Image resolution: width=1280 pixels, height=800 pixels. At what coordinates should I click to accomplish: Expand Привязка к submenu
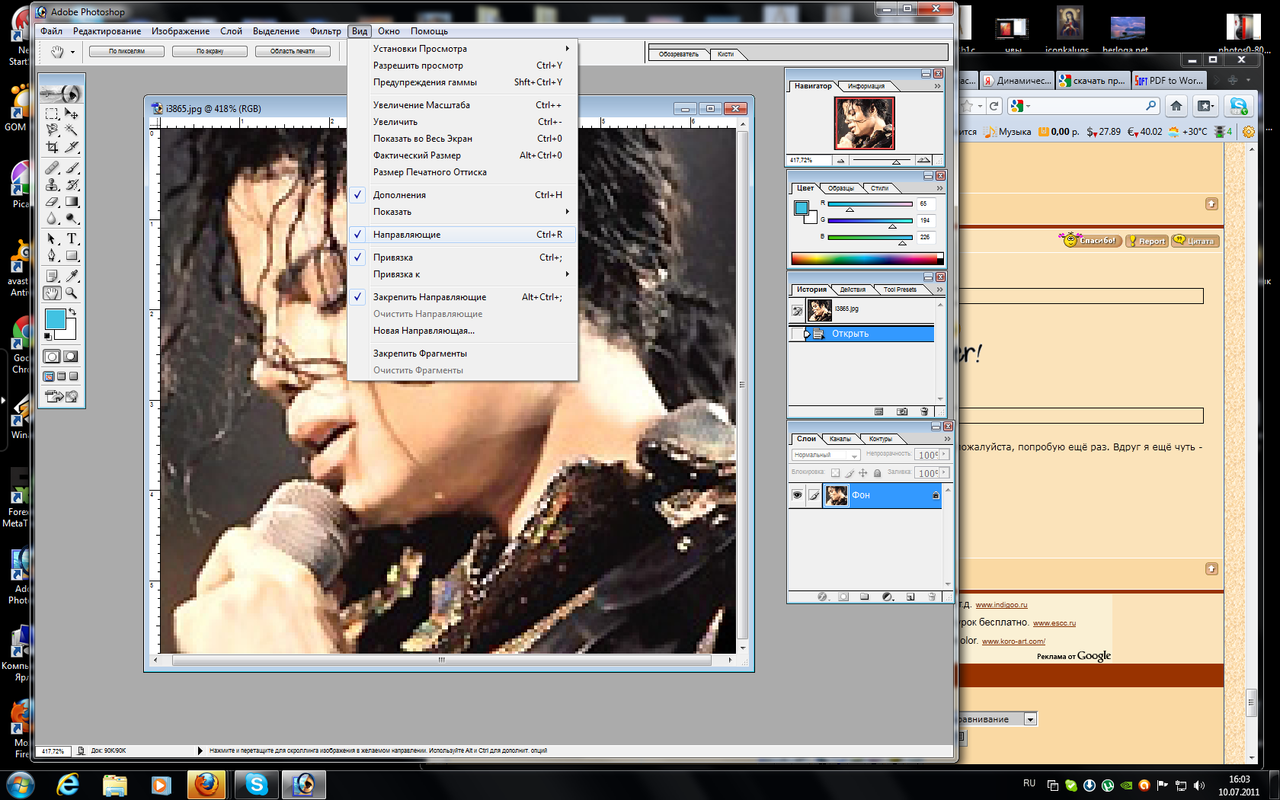pyautogui.click(x=462, y=274)
